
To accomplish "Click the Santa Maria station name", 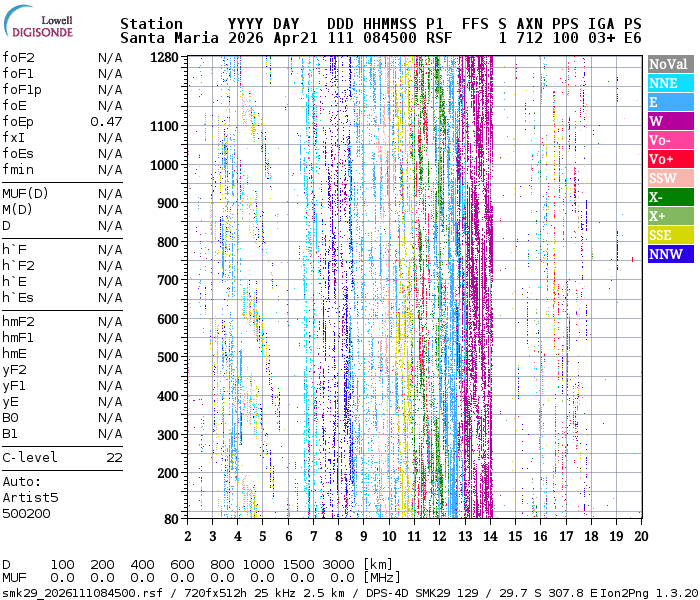I will pyautogui.click(x=169, y=38).
